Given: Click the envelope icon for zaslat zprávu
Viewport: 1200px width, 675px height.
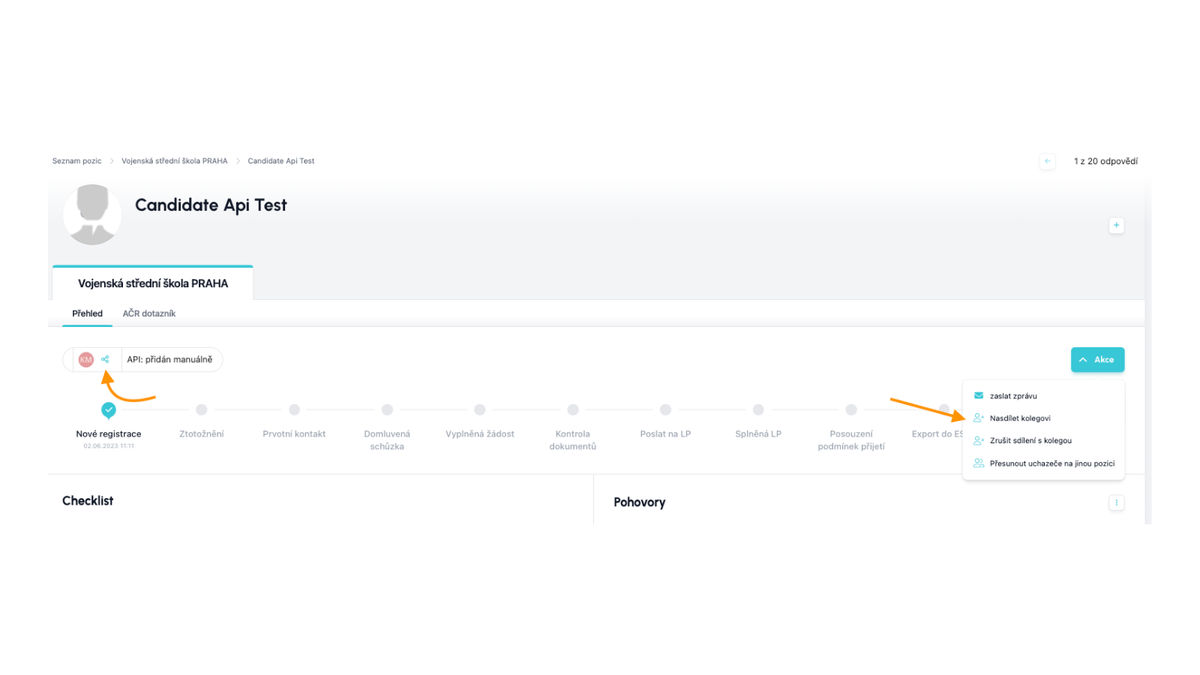Looking at the screenshot, I should 978,396.
